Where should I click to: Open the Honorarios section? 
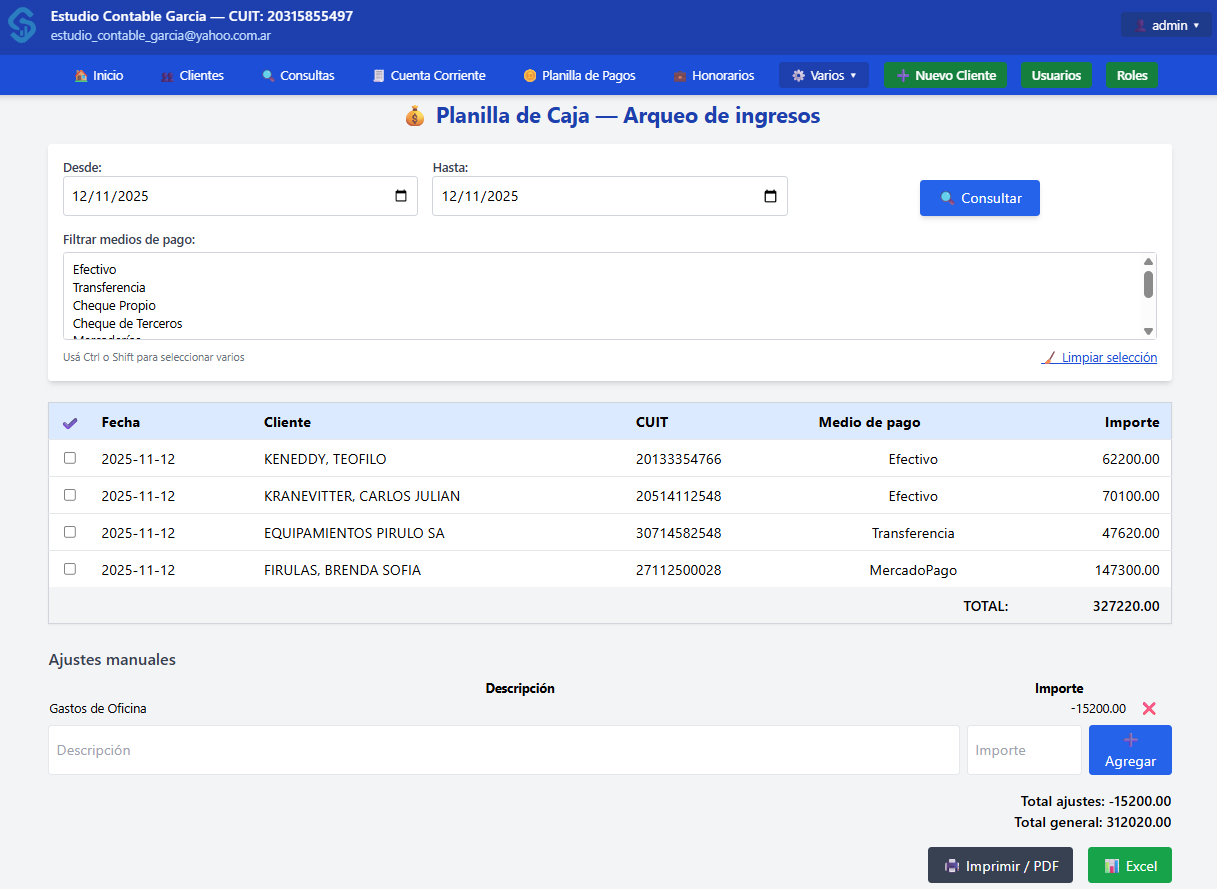coord(714,75)
